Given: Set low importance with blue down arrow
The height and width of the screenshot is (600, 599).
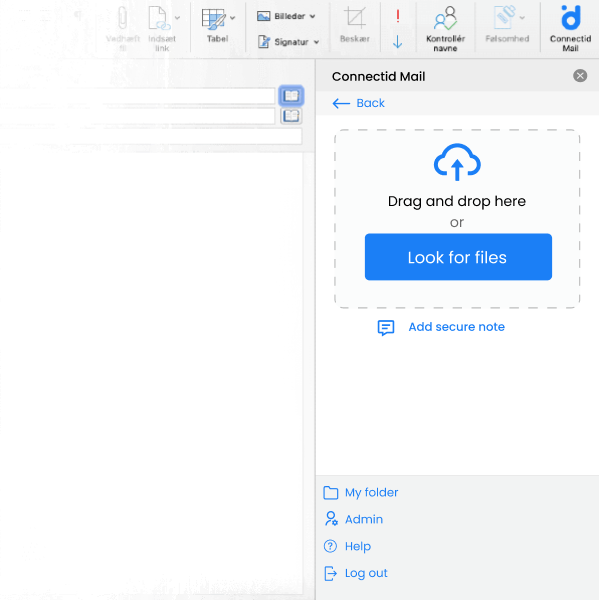Looking at the screenshot, I should (398, 41).
